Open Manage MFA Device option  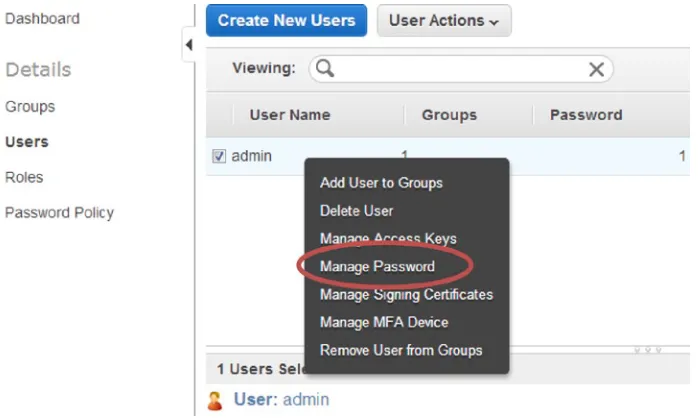tap(384, 322)
